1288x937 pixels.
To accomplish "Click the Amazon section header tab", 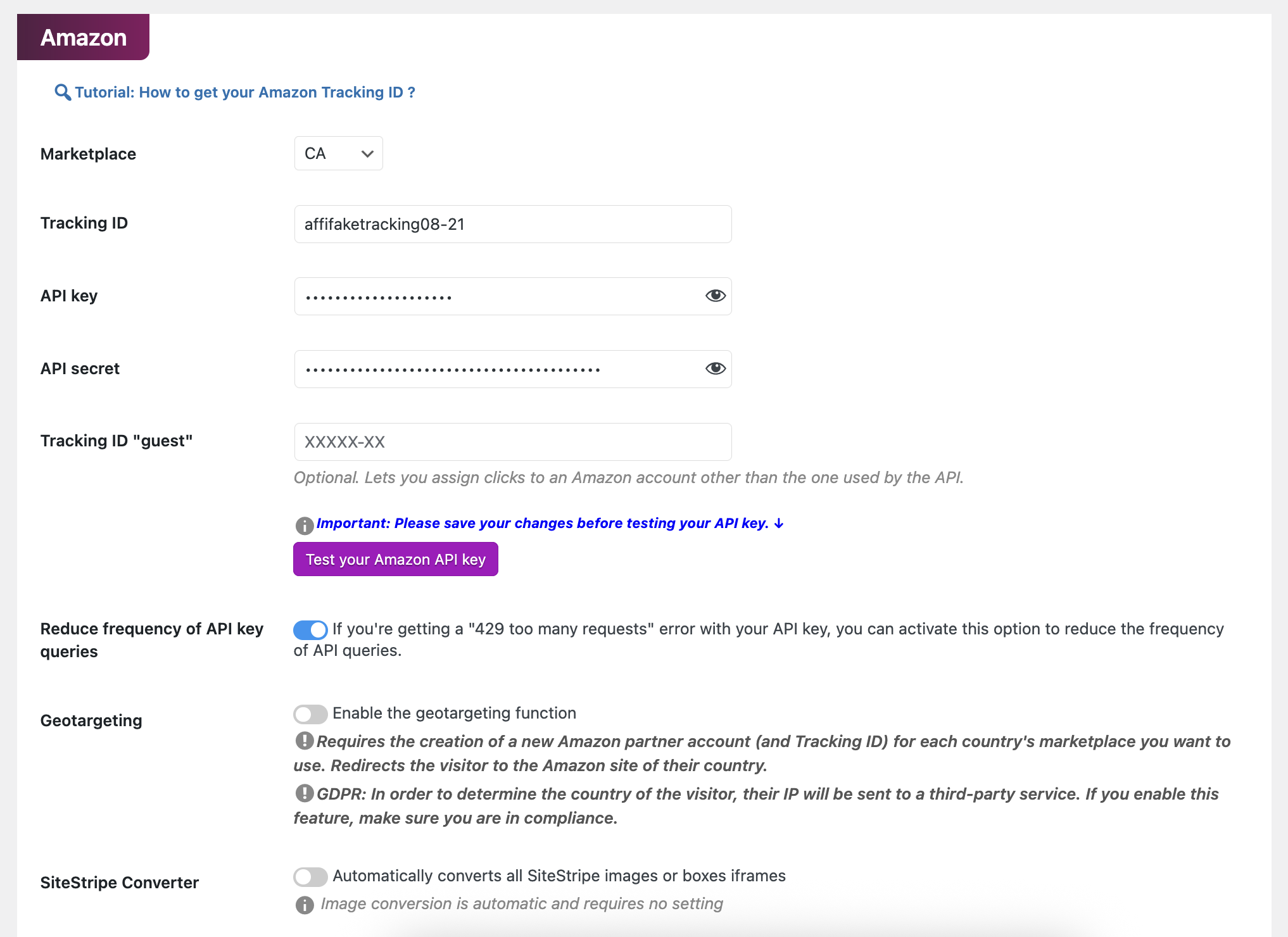I will pos(83,37).
